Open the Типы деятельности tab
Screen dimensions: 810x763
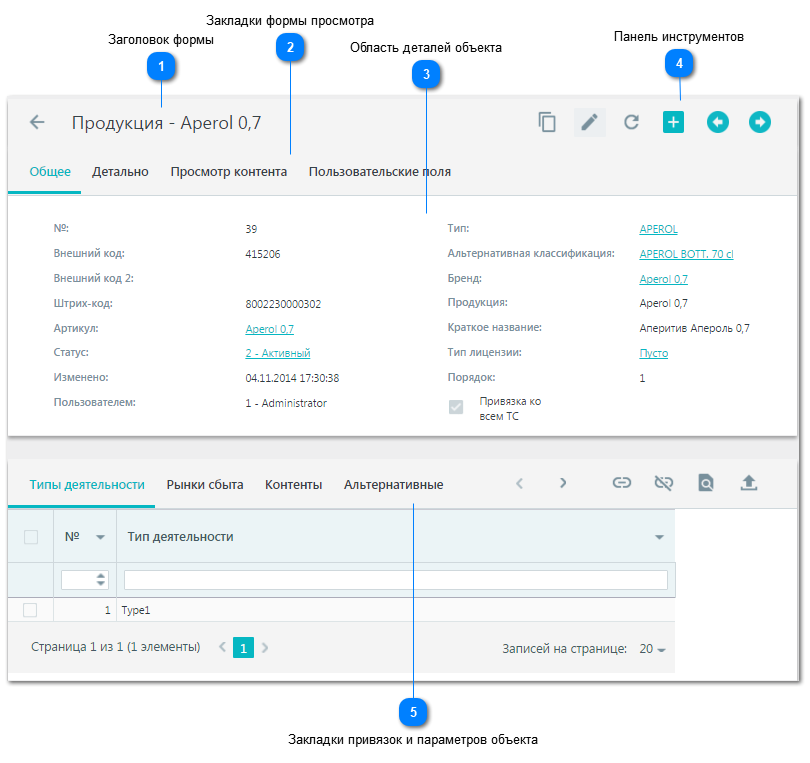pos(87,485)
